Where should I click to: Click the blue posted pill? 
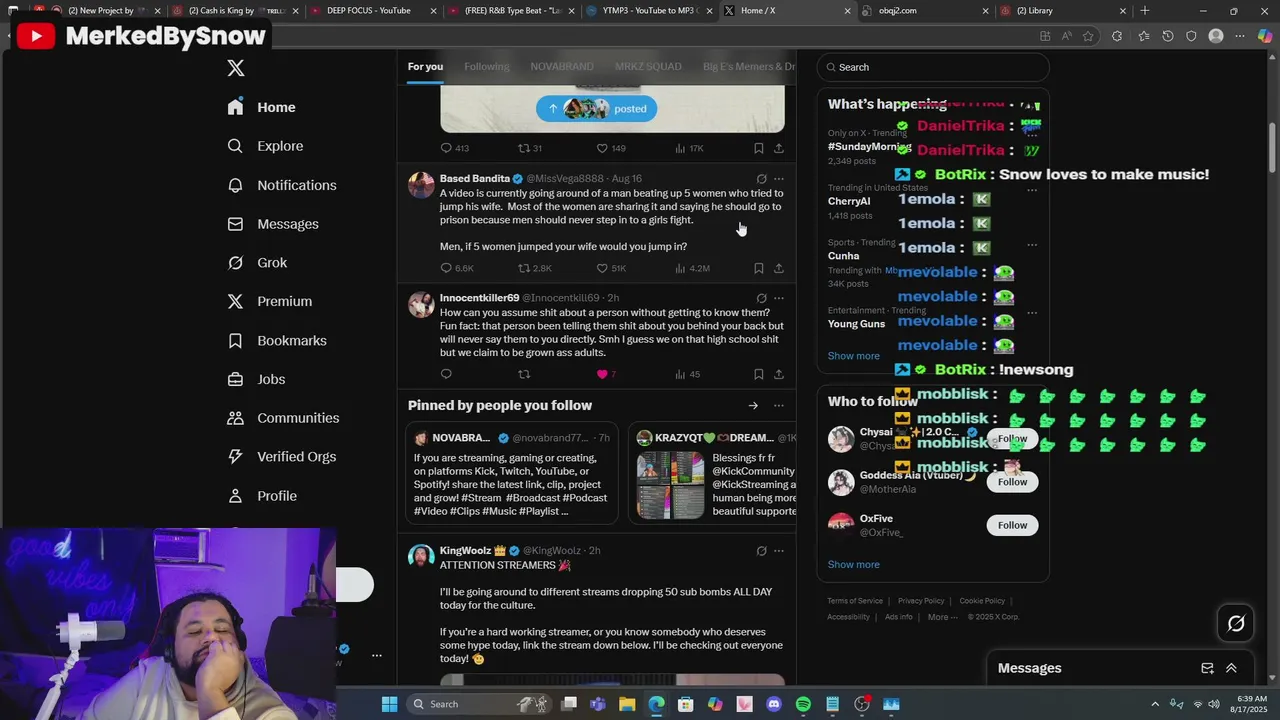point(596,108)
